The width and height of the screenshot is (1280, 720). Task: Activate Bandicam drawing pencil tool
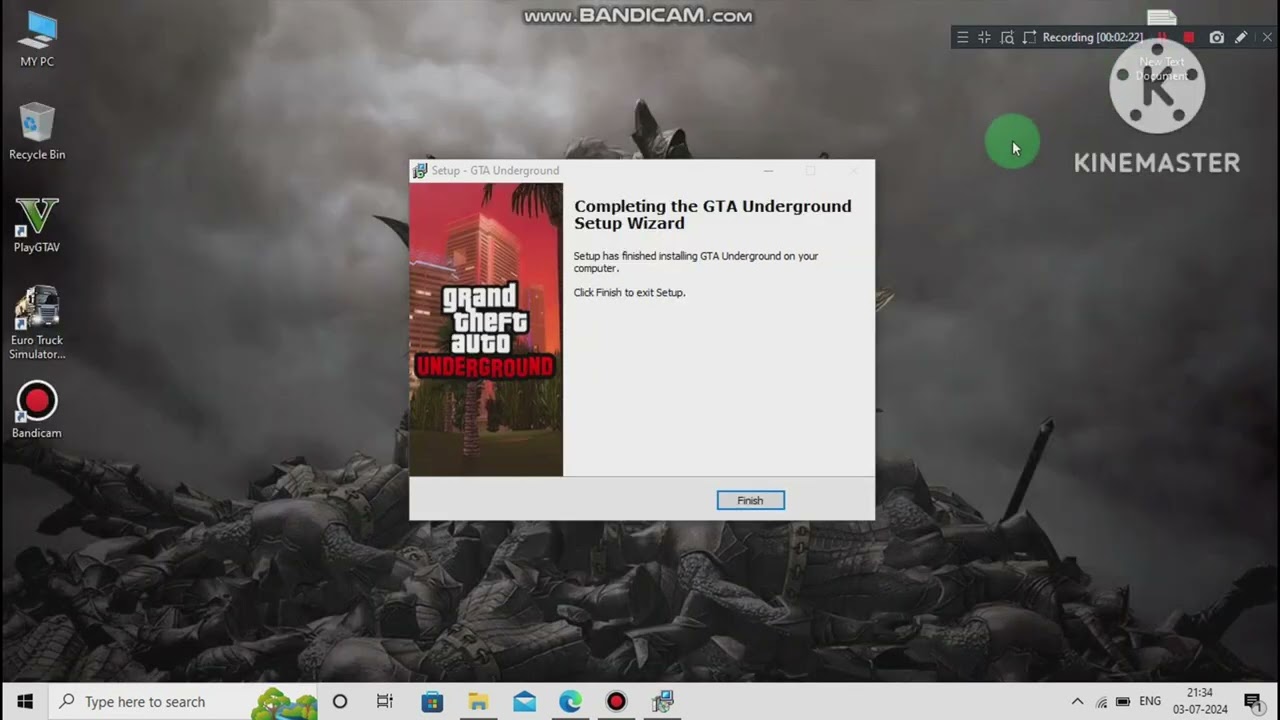1241,37
